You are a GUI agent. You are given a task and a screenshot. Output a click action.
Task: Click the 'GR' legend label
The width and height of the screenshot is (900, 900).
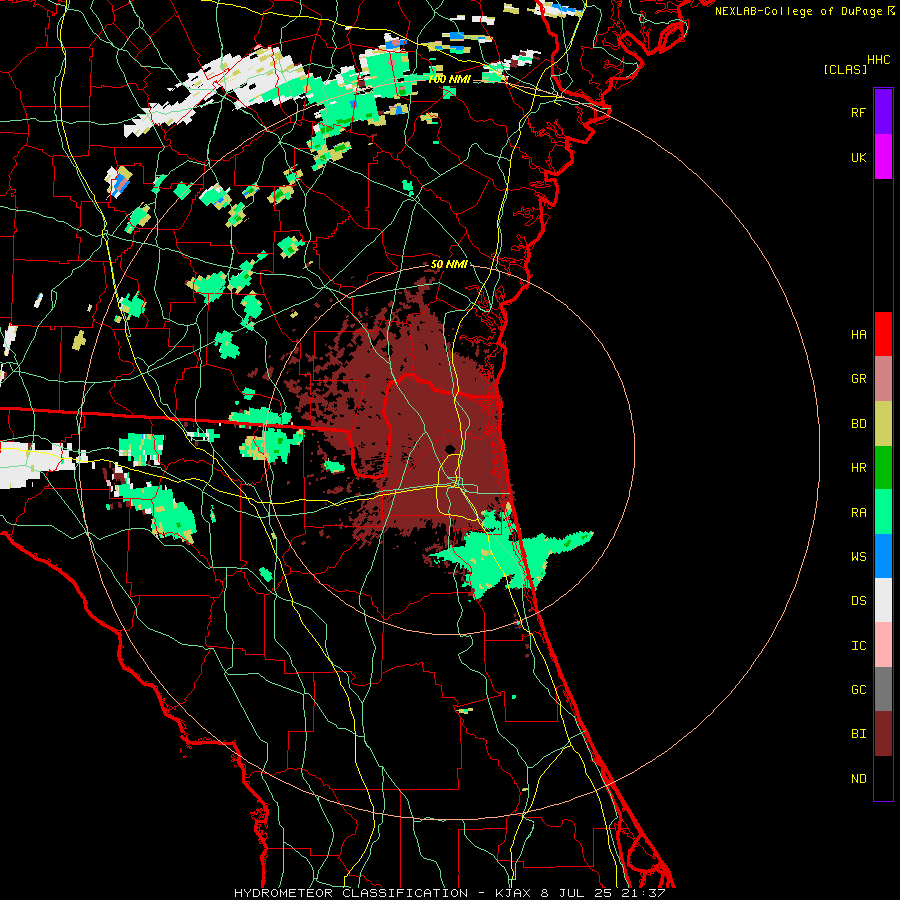pyautogui.click(x=859, y=378)
